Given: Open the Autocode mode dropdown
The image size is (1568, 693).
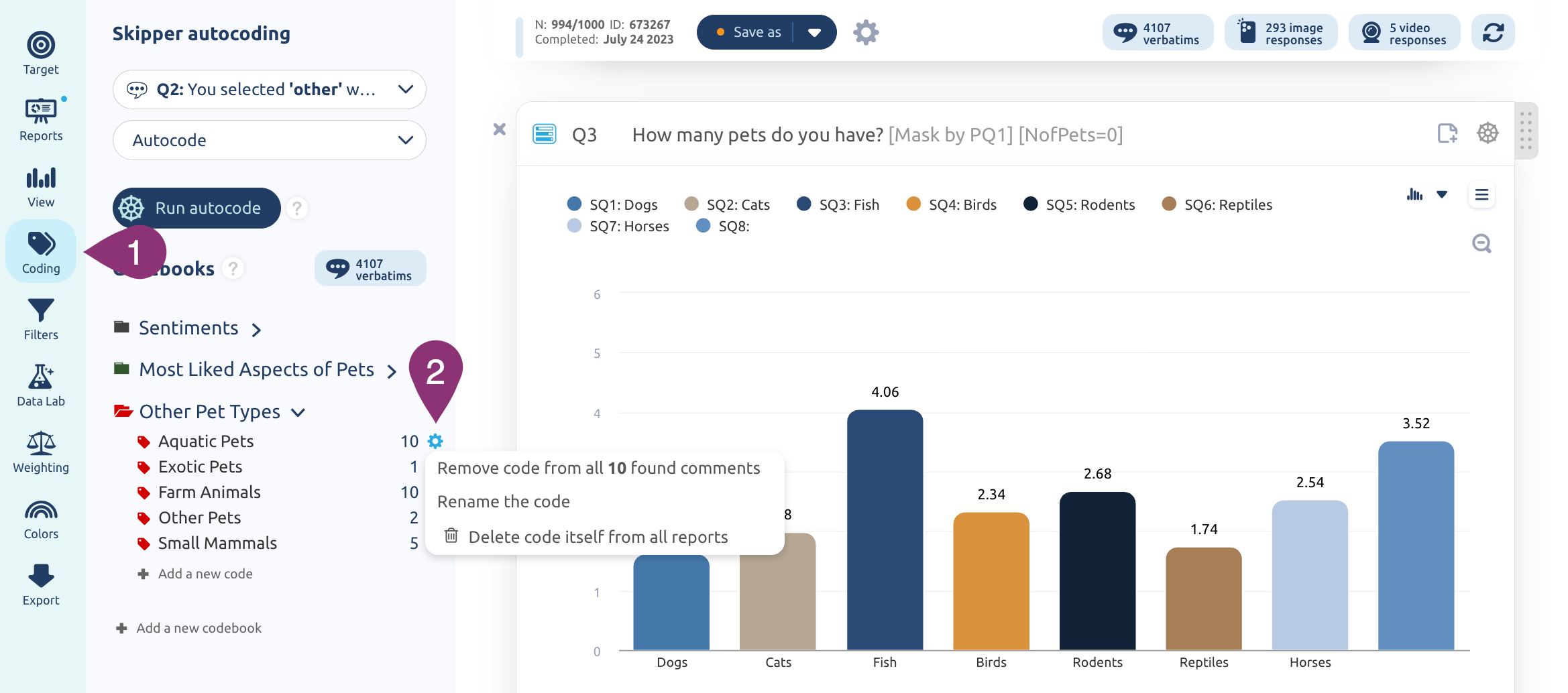Looking at the screenshot, I should click(270, 140).
